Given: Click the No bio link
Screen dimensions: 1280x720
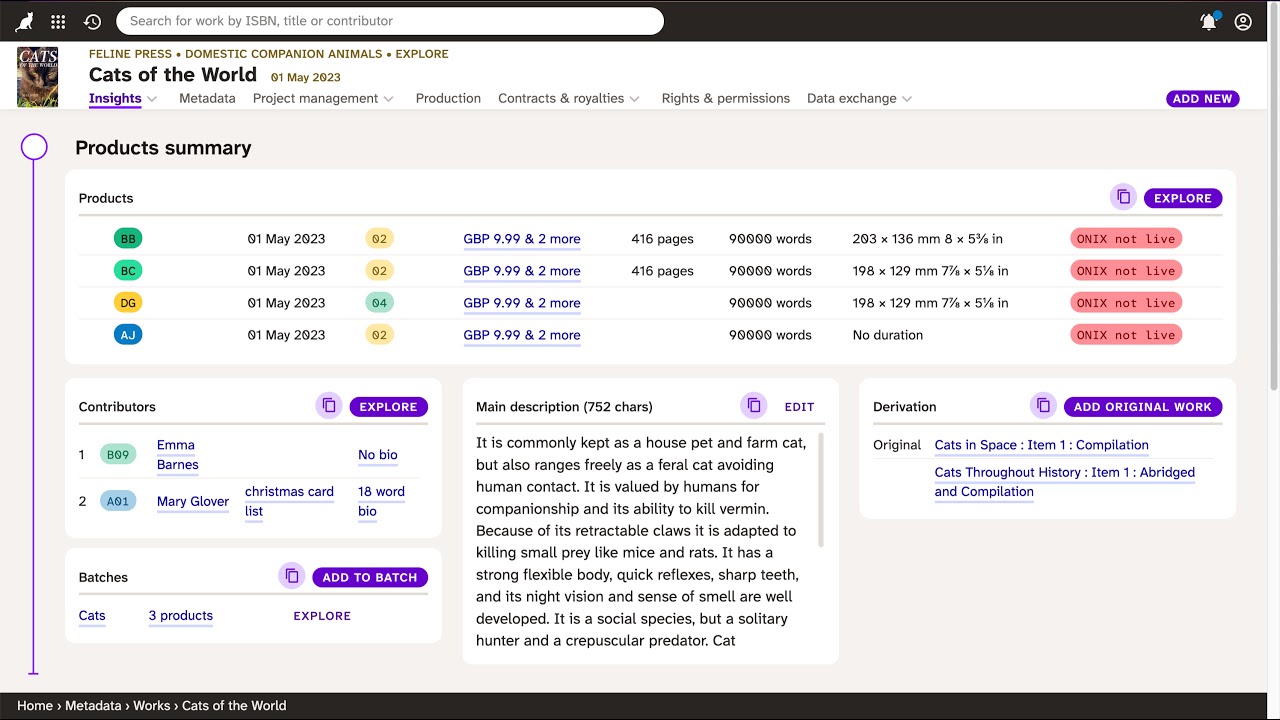Looking at the screenshot, I should click(378, 455).
